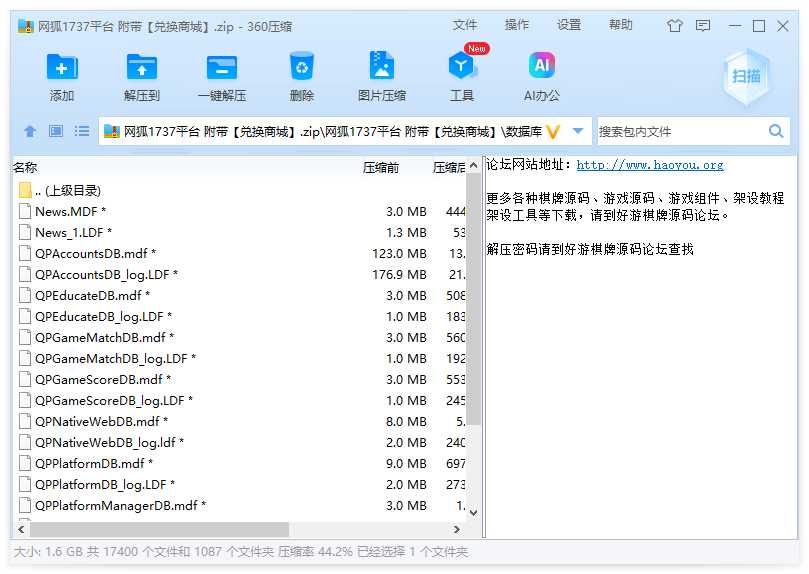
Task: Click the 123.0 MB size value
Action: [x=399, y=253]
